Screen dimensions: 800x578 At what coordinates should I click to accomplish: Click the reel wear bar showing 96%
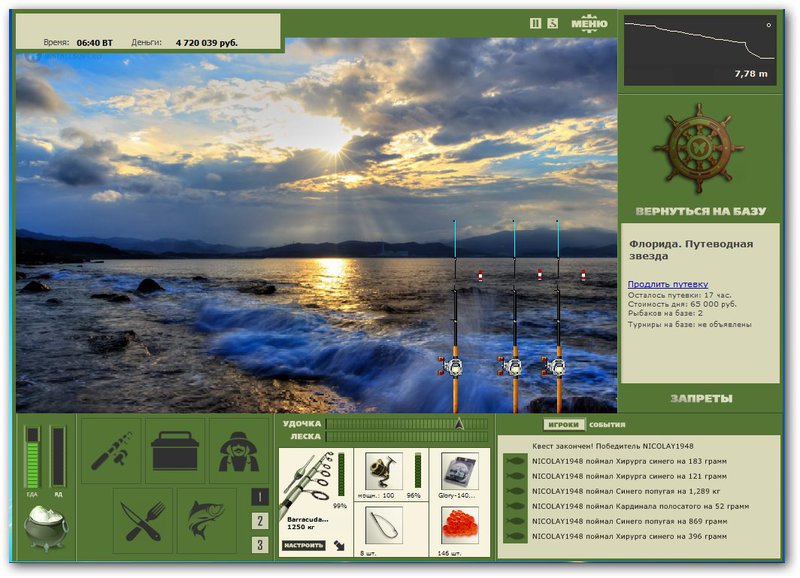[417, 470]
